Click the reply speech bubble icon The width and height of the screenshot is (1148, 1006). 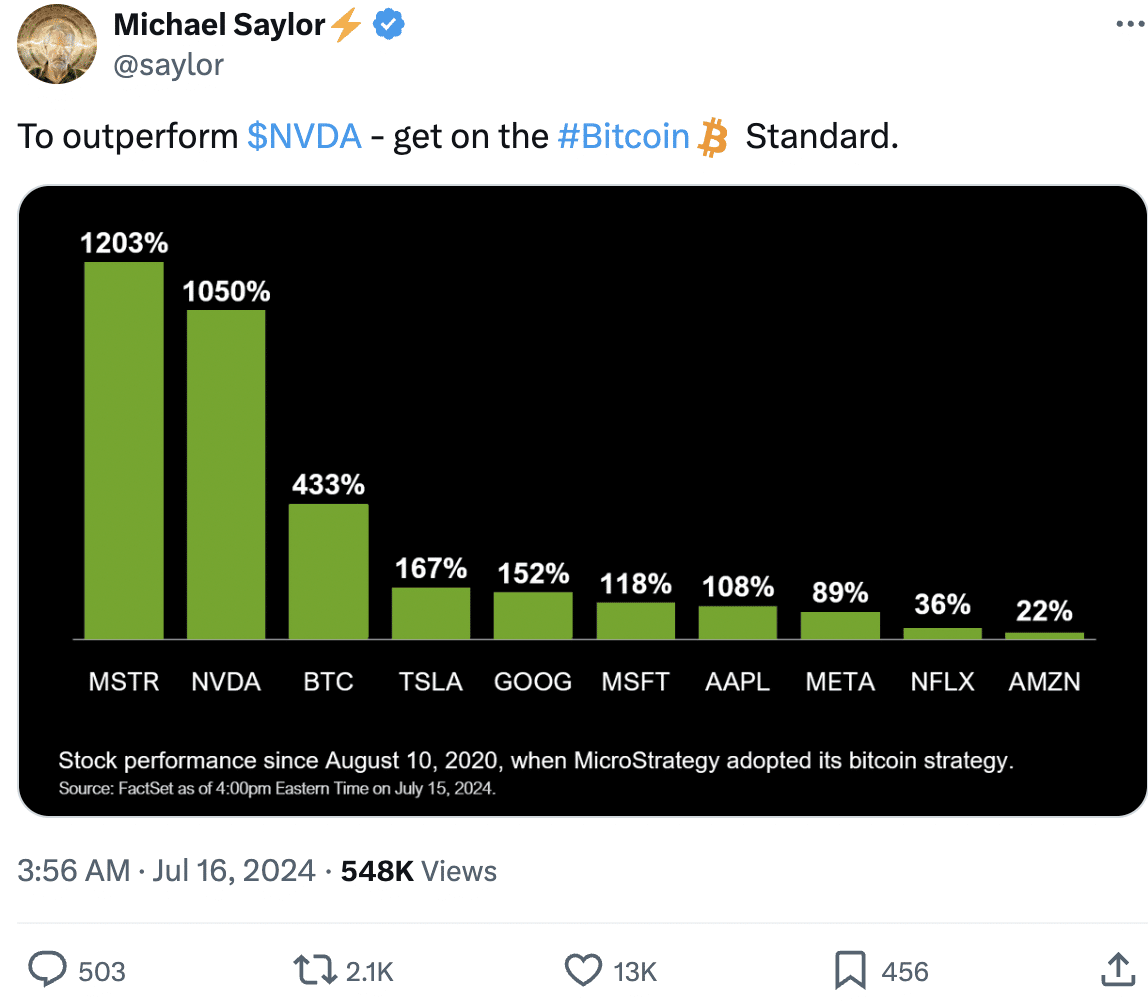47,970
